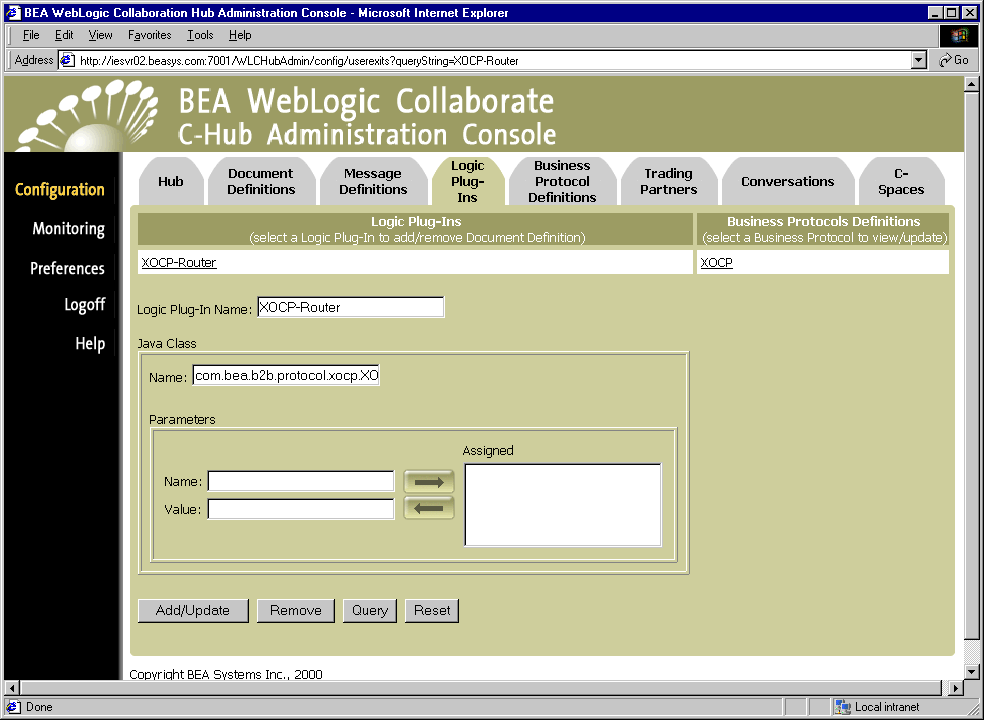The height and width of the screenshot is (720, 984).
Task: Click the Local intranet status text
Action: coord(887,707)
